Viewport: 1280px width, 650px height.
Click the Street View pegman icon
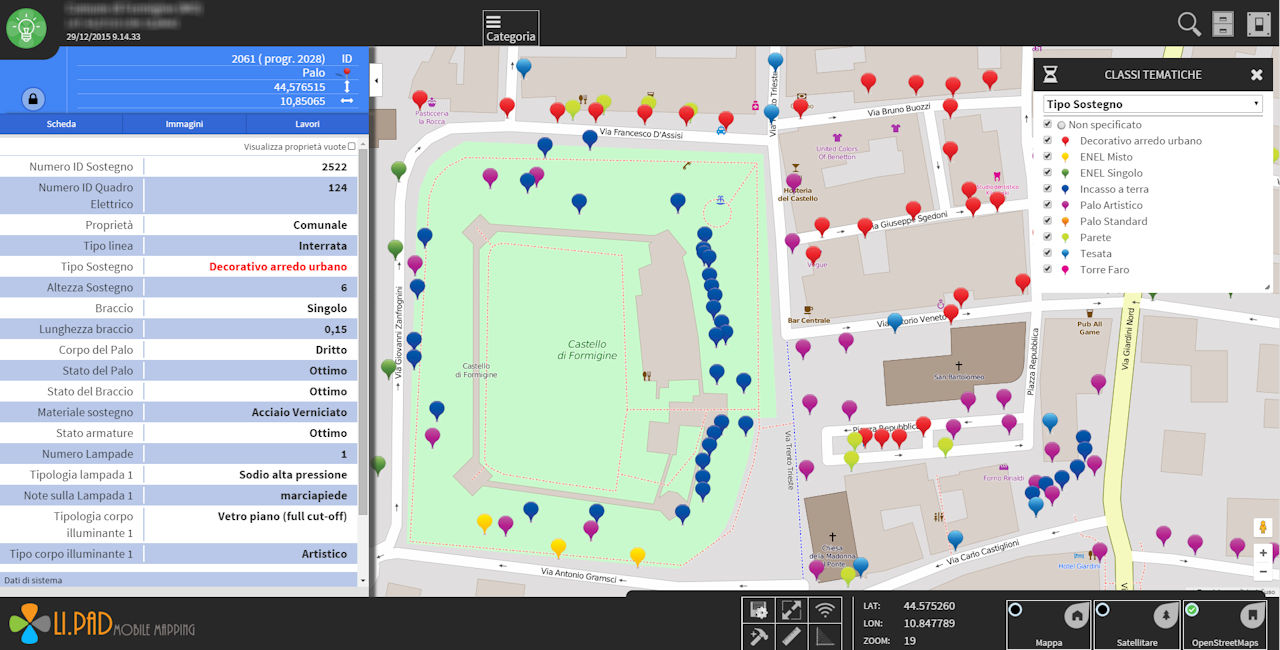1263,527
